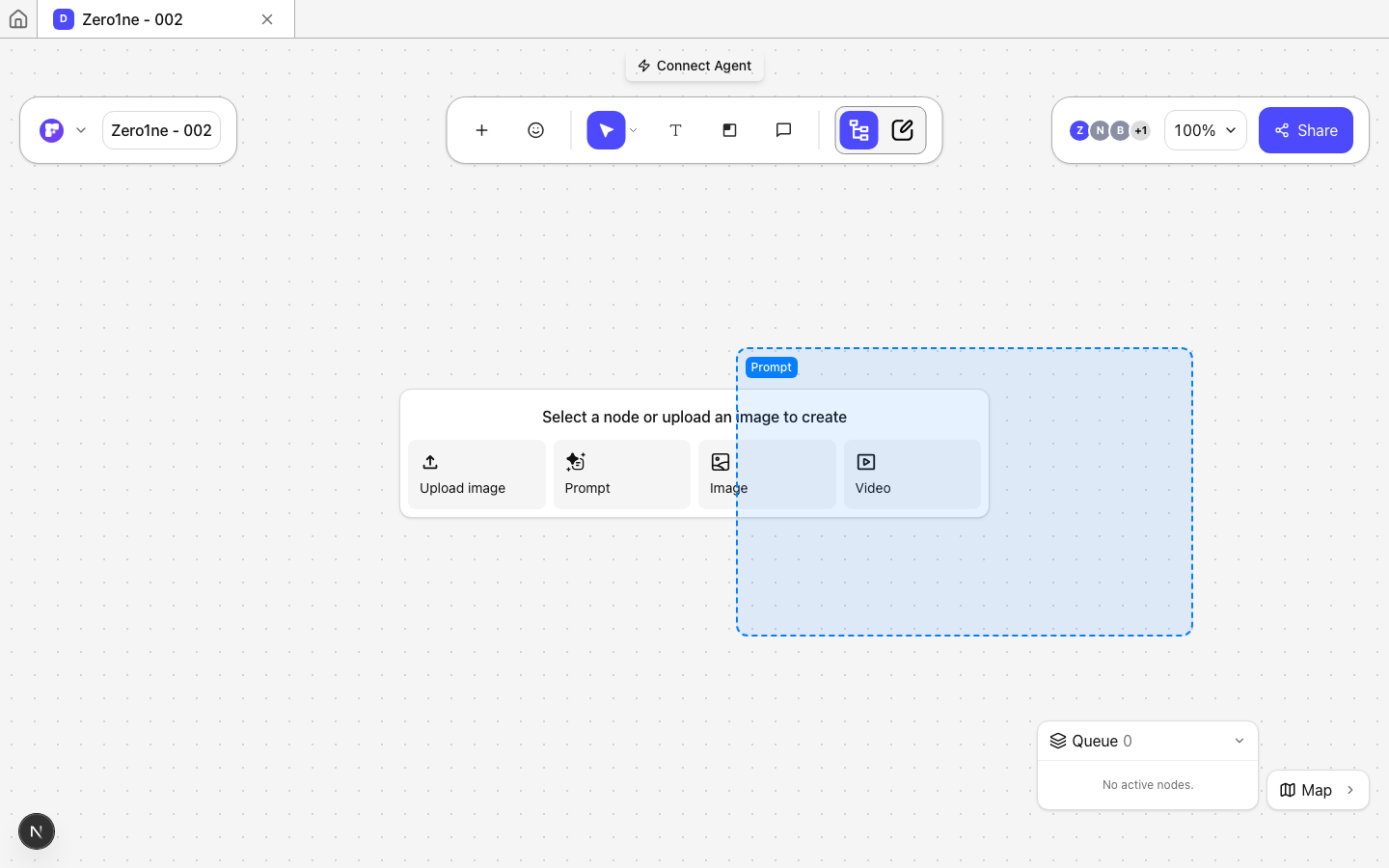This screenshot has width=1389, height=868.
Task: Click the Share button
Action: click(x=1306, y=130)
